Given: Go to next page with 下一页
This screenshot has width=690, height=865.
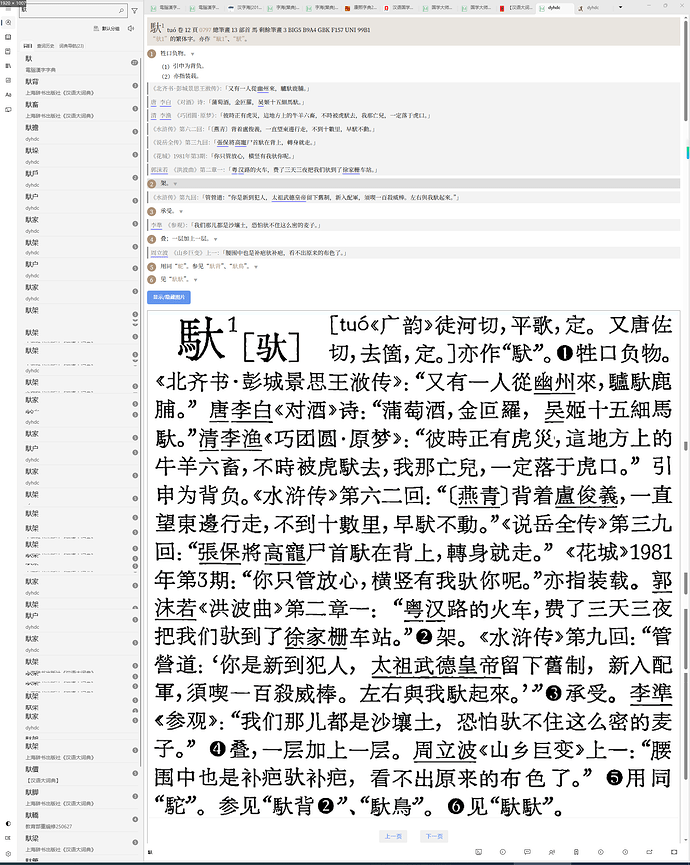Looking at the screenshot, I should (433, 836).
